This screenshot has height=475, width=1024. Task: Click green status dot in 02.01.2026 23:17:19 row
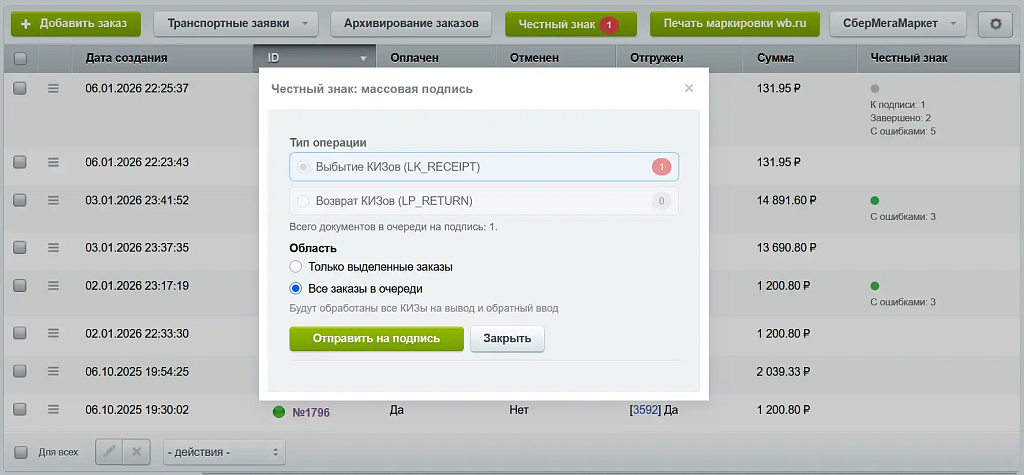pyautogui.click(x=875, y=286)
